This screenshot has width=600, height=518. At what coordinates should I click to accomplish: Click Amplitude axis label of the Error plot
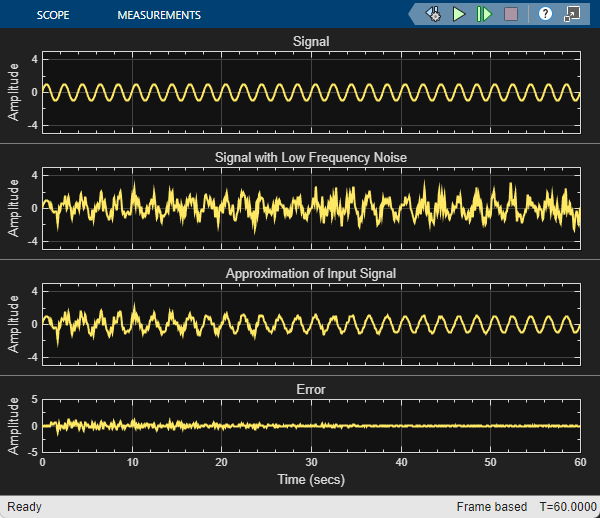click(14, 425)
